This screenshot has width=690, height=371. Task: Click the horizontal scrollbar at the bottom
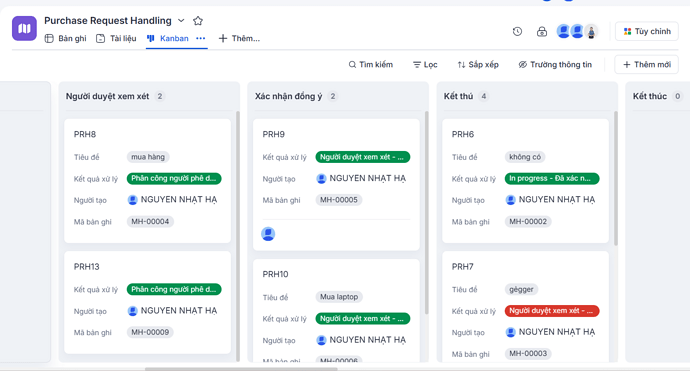click(241, 369)
